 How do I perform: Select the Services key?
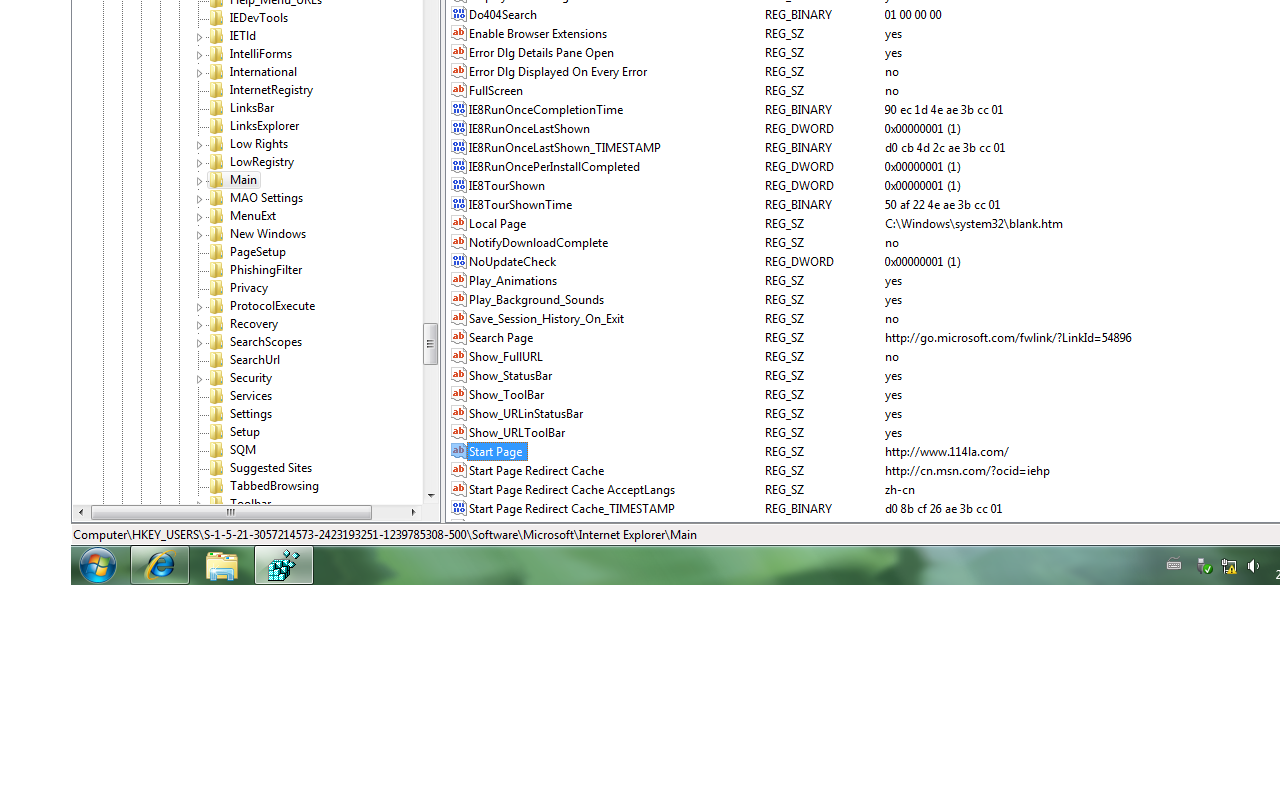pos(250,396)
